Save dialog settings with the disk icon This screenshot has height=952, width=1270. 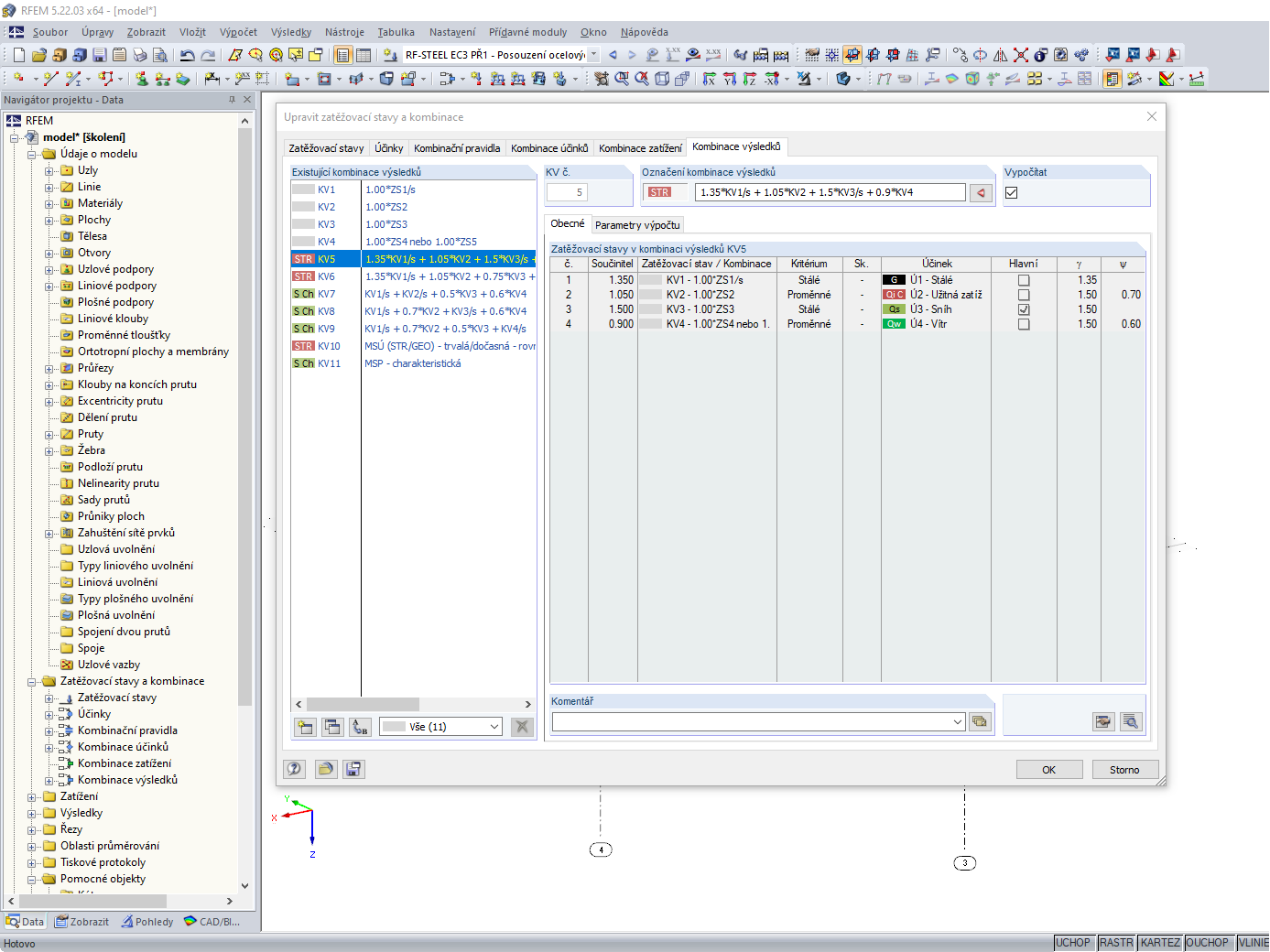tap(353, 769)
